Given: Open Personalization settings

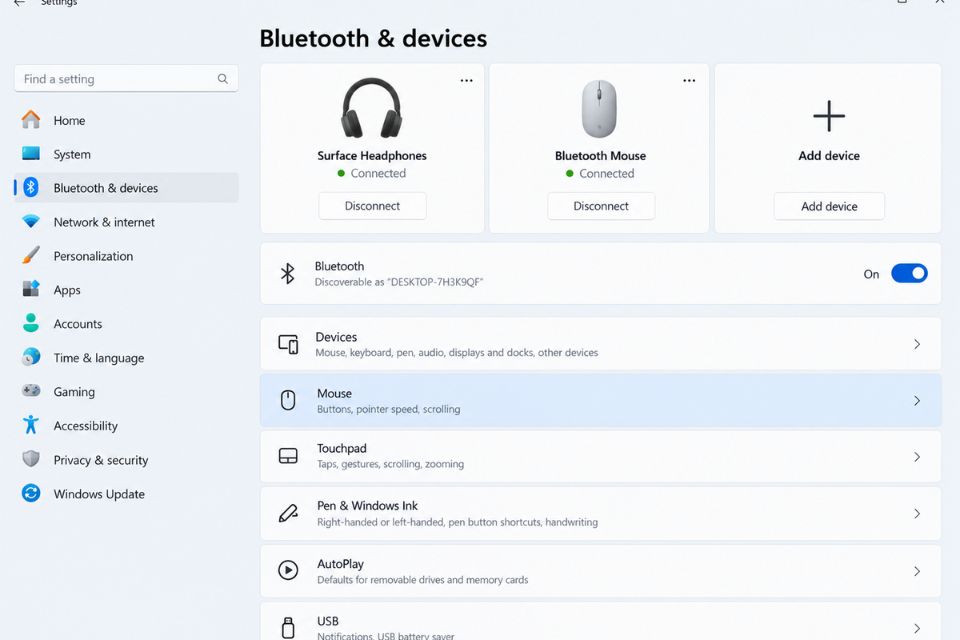Looking at the screenshot, I should 126,256.
